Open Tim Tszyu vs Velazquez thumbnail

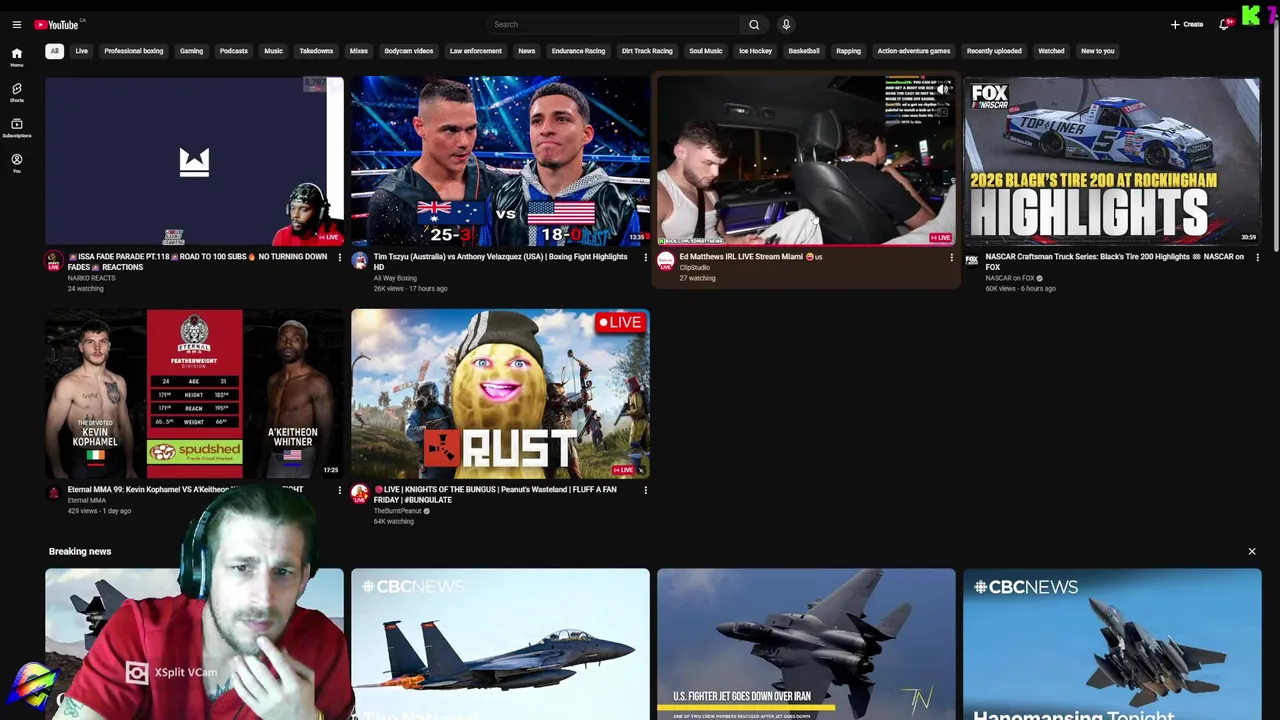(x=500, y=161)
